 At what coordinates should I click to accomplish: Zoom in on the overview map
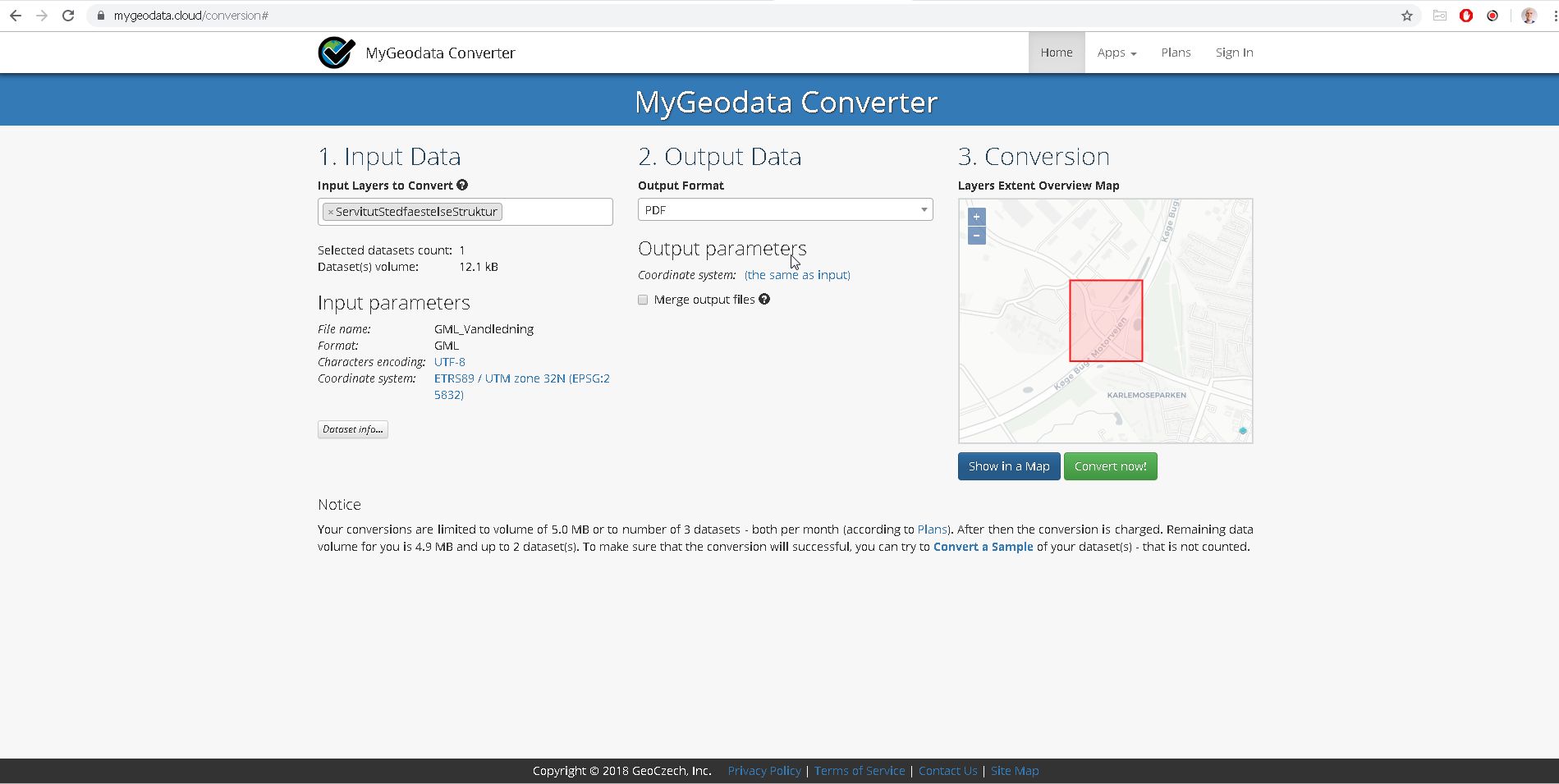(976, 217)
